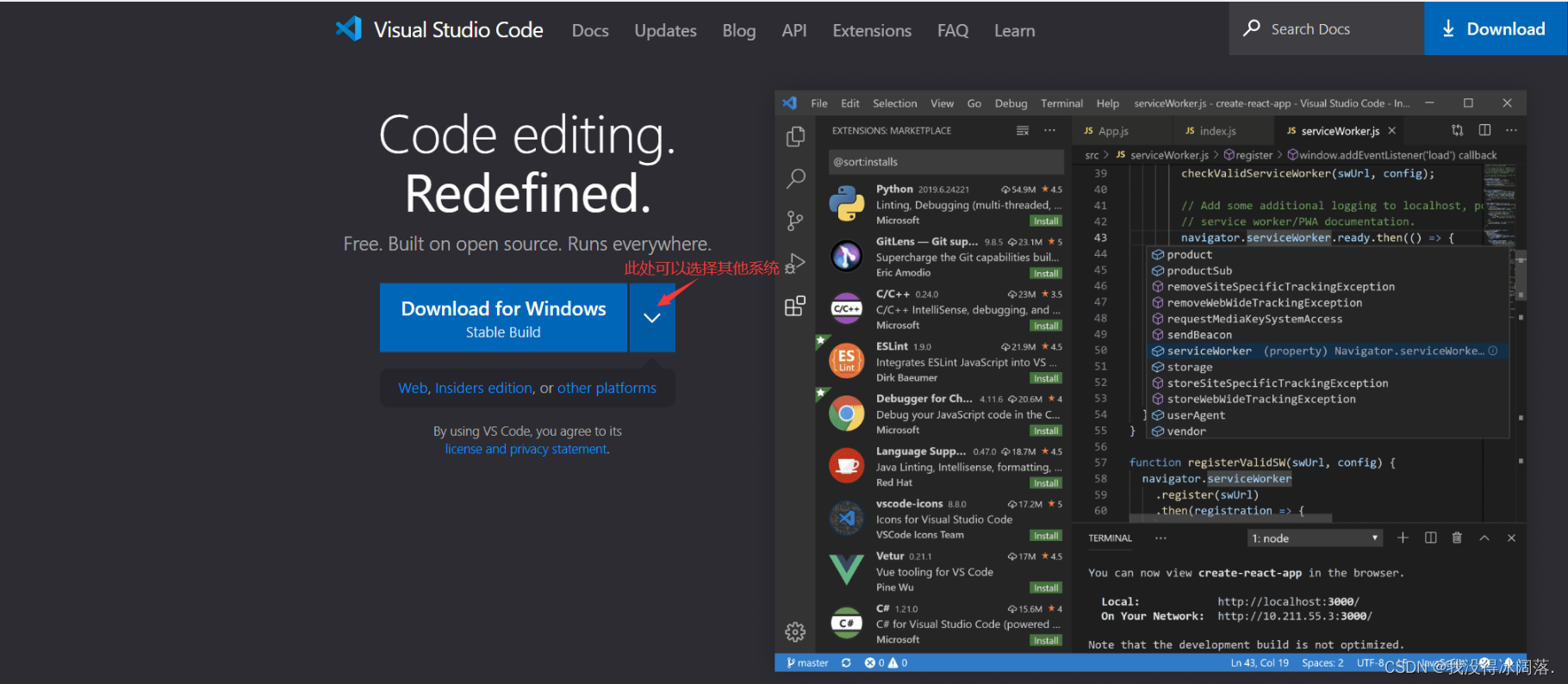The image size is (1568, 684).
Task: Go to the Updates page
Action: click(x=665, y=30)
